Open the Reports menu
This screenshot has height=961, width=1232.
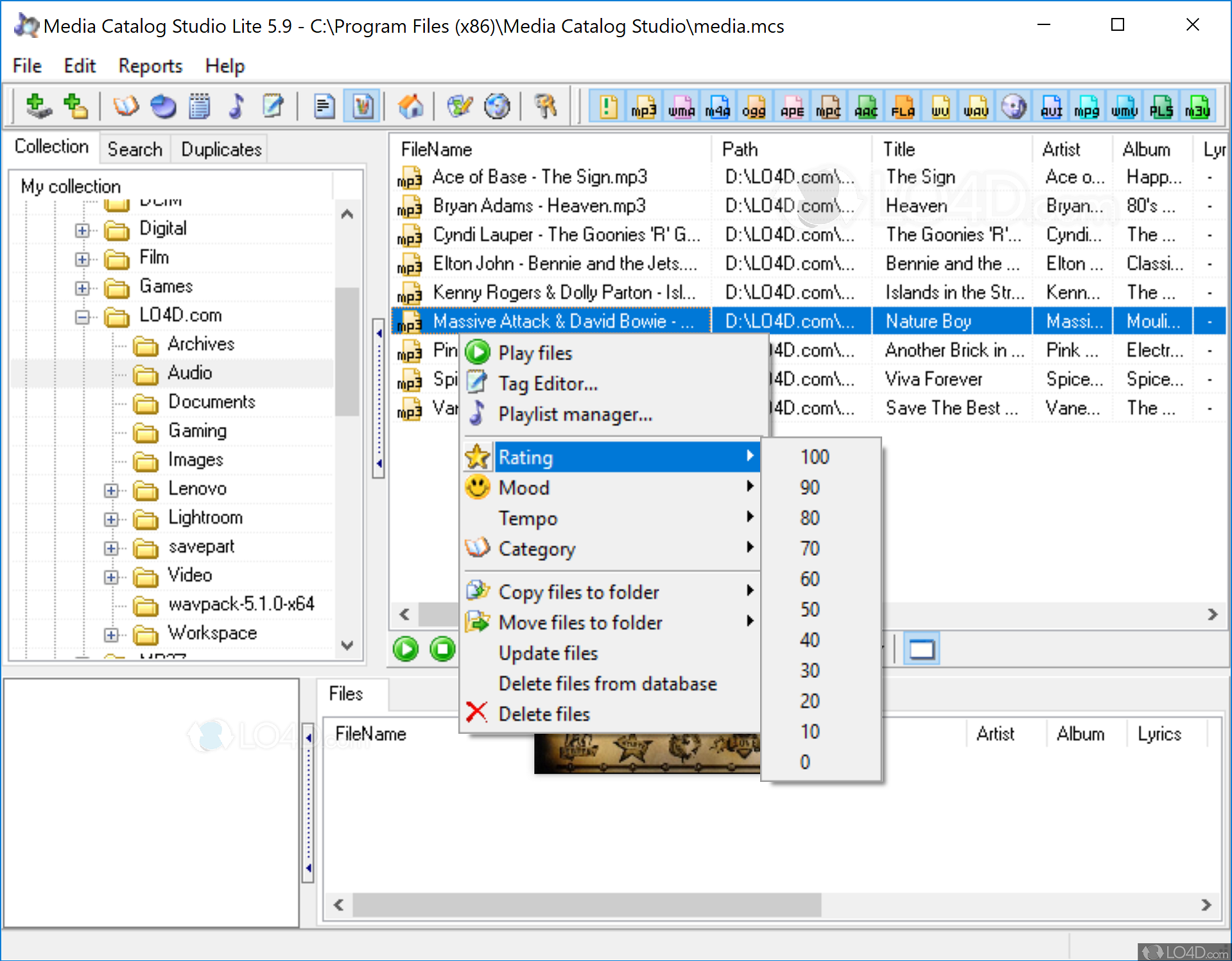pos(150,65)
